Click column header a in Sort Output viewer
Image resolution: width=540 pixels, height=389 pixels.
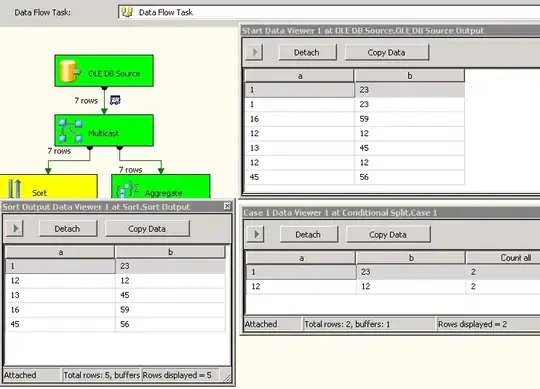point(60,252)
